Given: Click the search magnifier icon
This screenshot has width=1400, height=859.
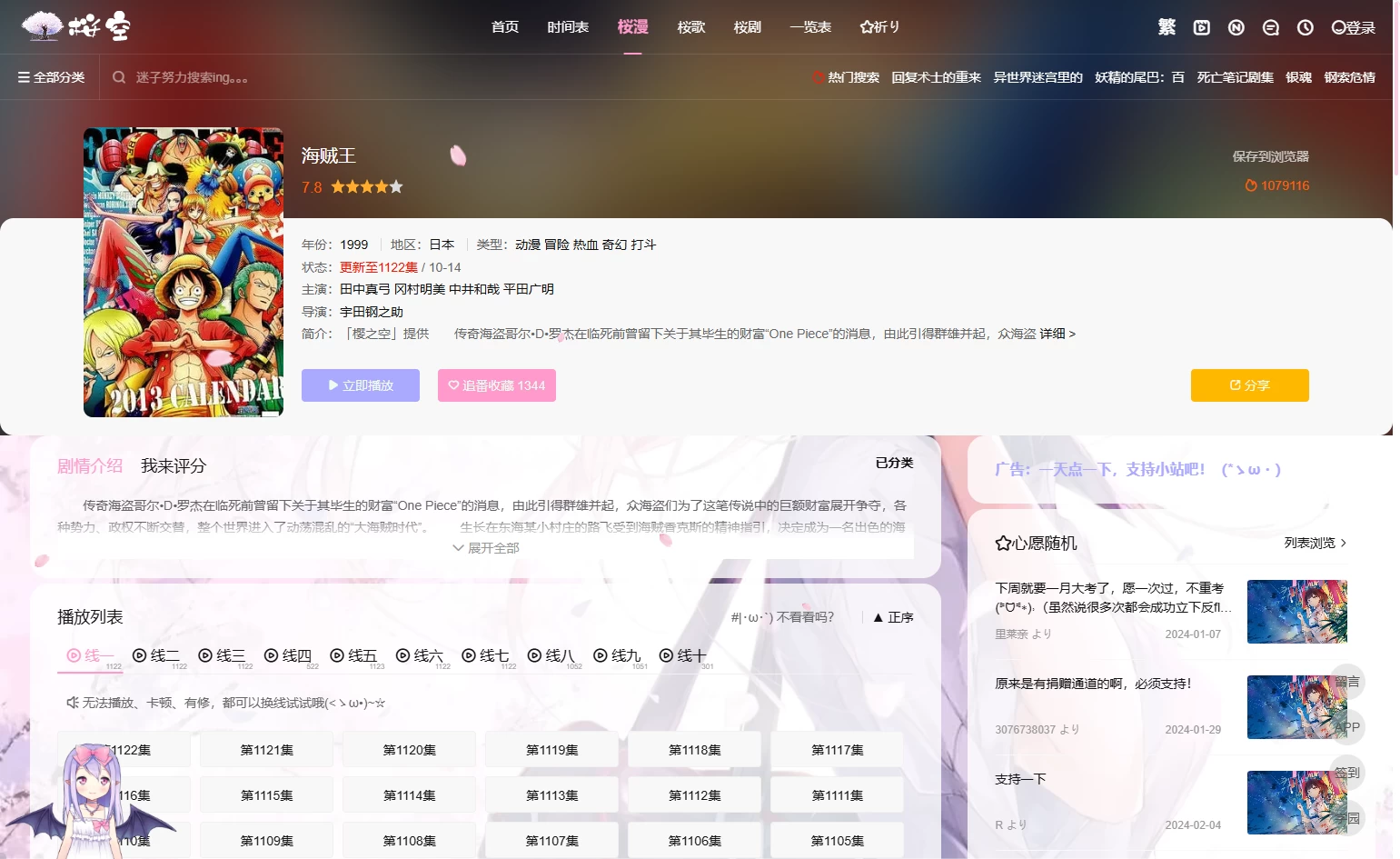Looking at the screenshot, I should 119,77.
